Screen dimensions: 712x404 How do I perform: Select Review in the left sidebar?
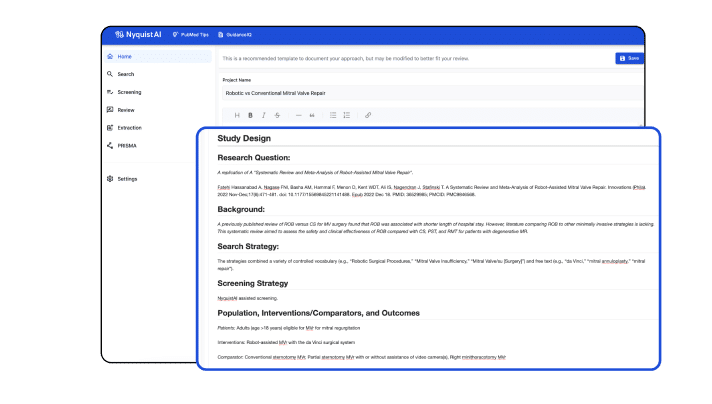(126, 110)
